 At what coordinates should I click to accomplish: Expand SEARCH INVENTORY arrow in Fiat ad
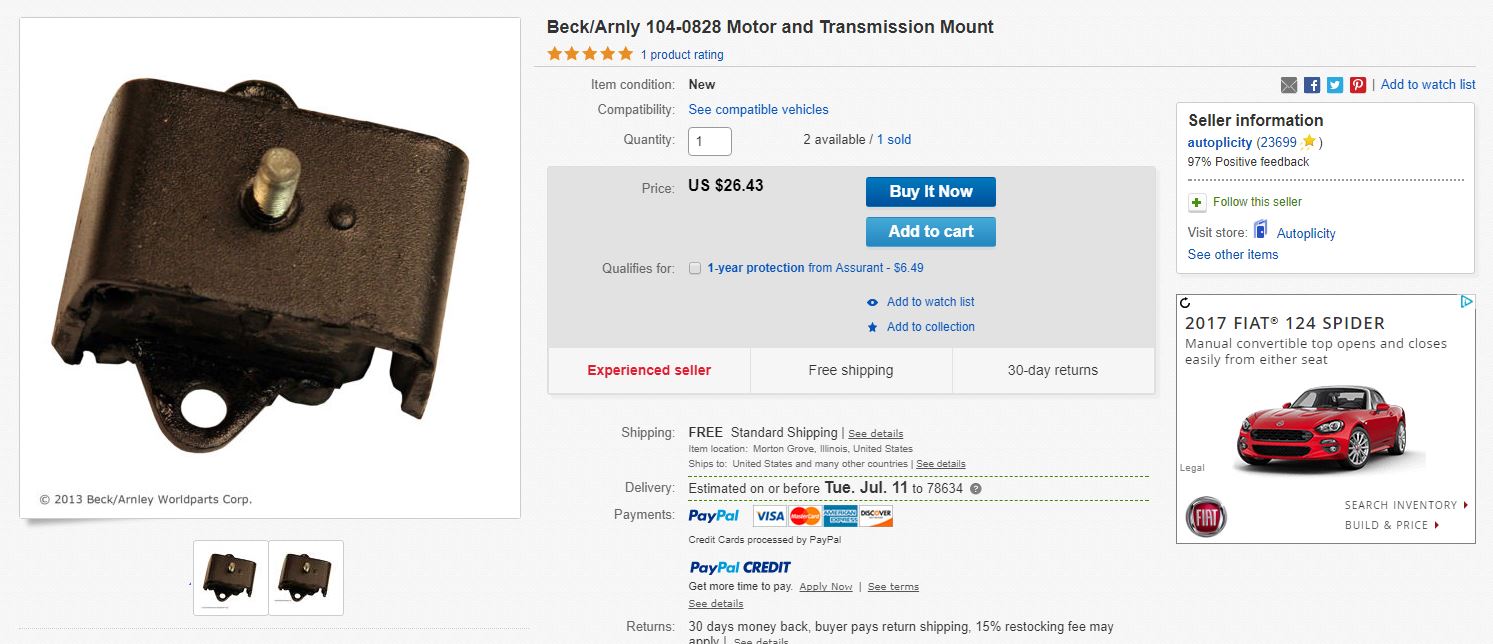pos(1466,505)
